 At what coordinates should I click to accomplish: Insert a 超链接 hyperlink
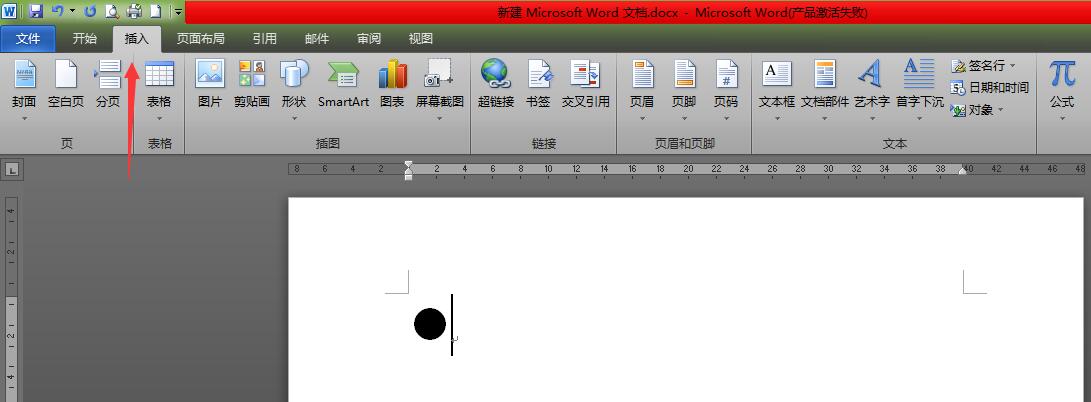tap(495, 84)
